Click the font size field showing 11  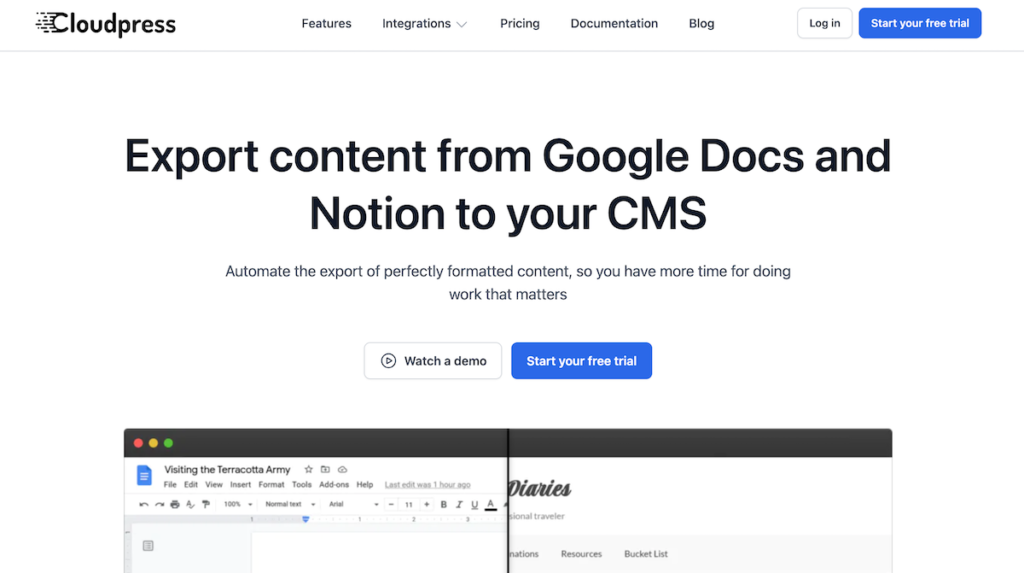[x=409, y=504]
